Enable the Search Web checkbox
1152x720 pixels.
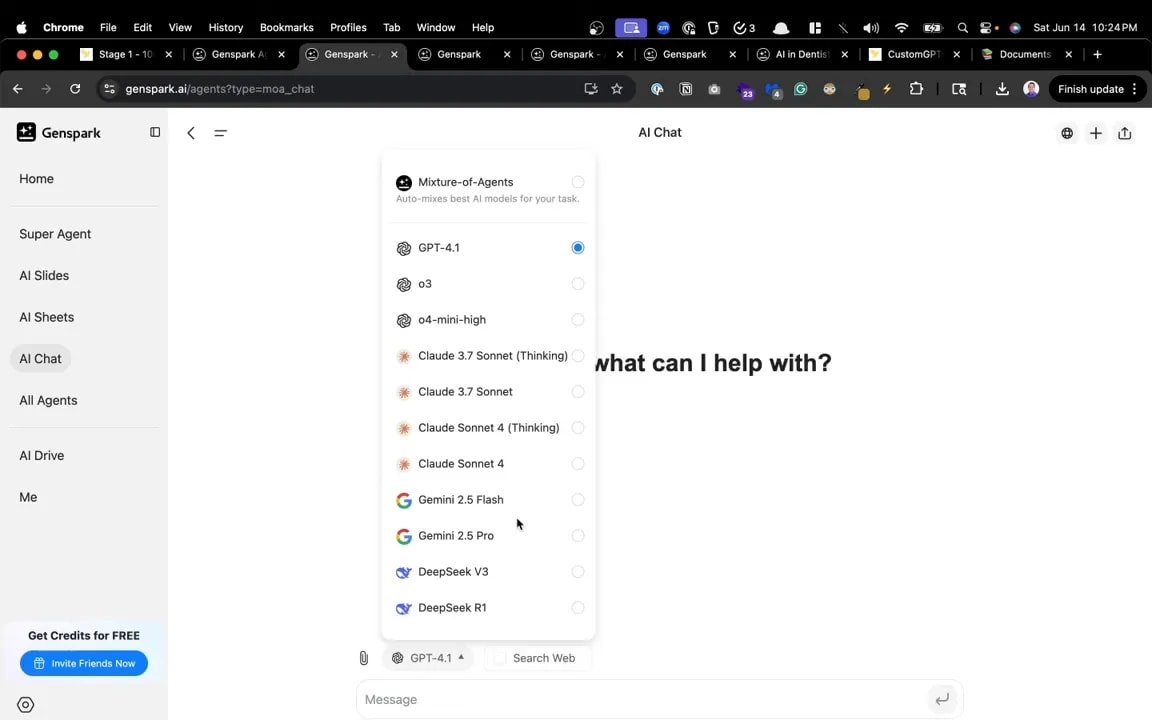click(500, 657)
